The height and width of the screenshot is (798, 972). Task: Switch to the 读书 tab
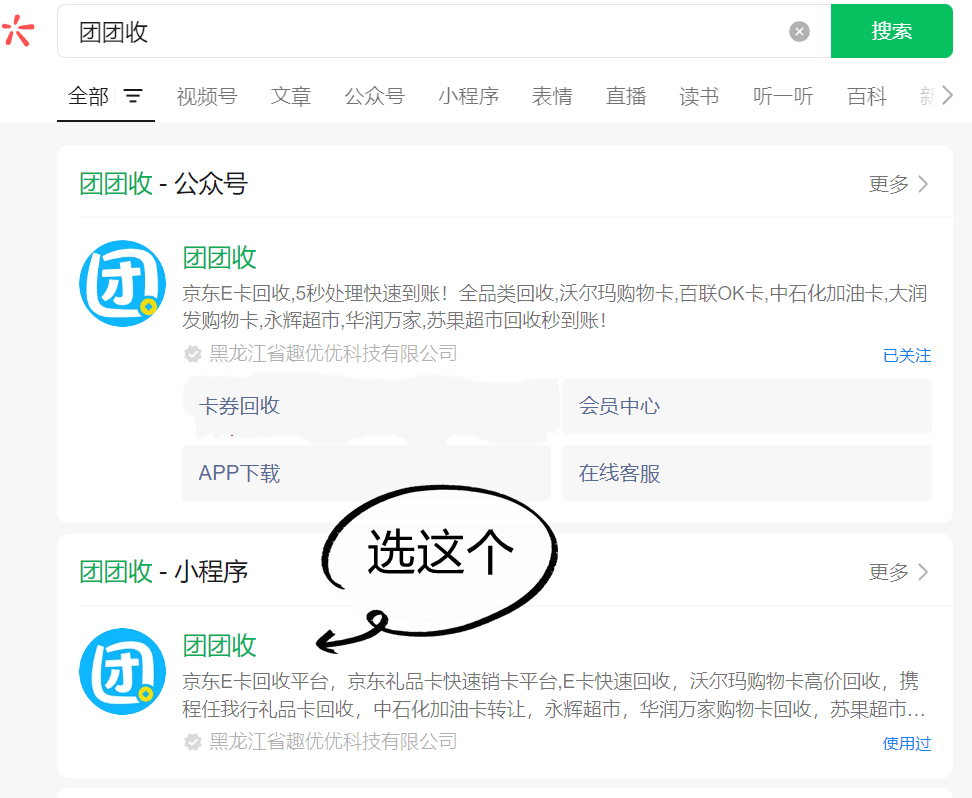click(x=699, y=96)
